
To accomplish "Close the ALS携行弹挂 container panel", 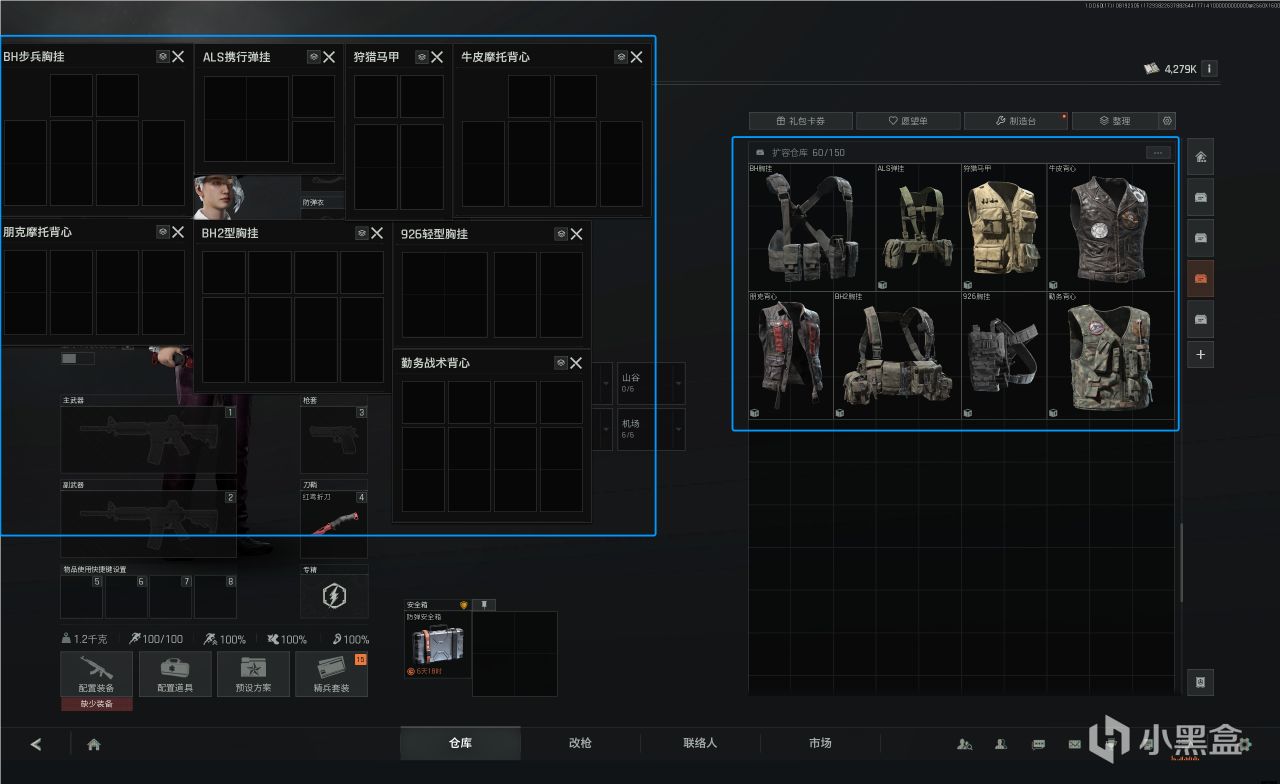I will tap(328, 57).
